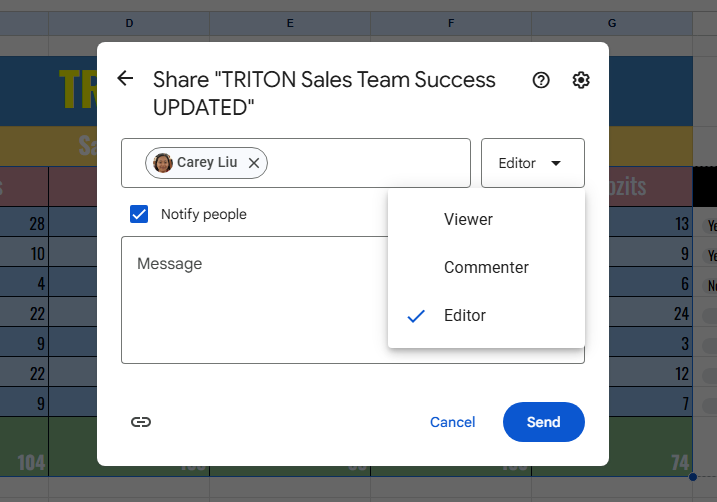
Task: Select the column F header
Action: [x=451, y=23]
